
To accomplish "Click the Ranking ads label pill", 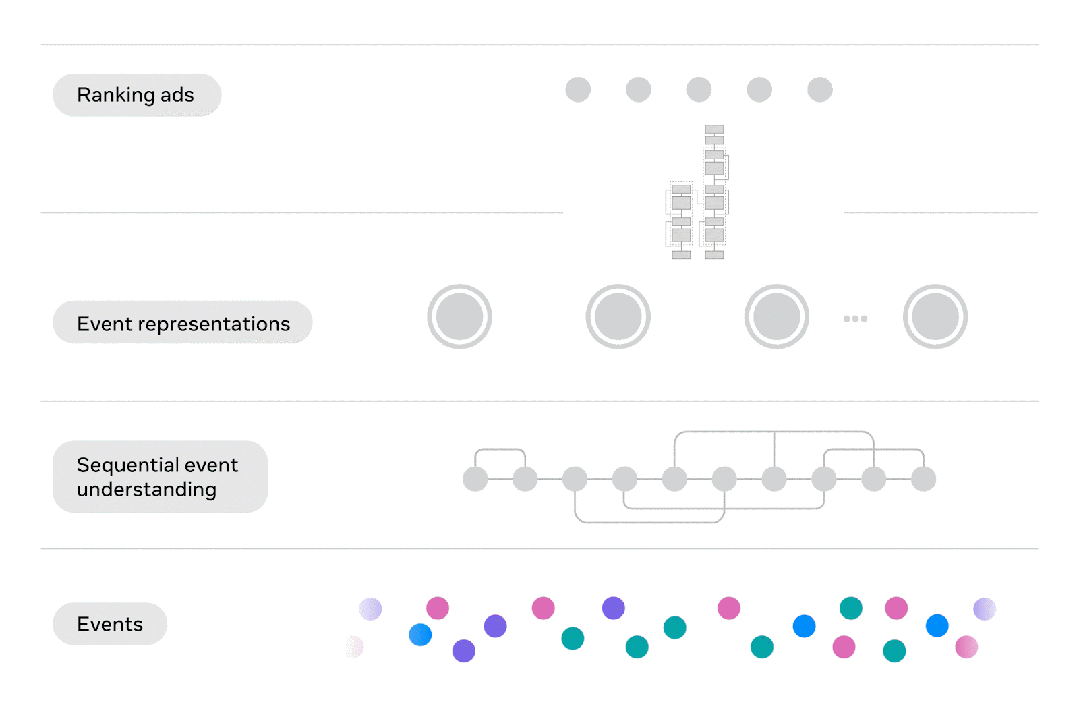I will [x=137, y=95].
